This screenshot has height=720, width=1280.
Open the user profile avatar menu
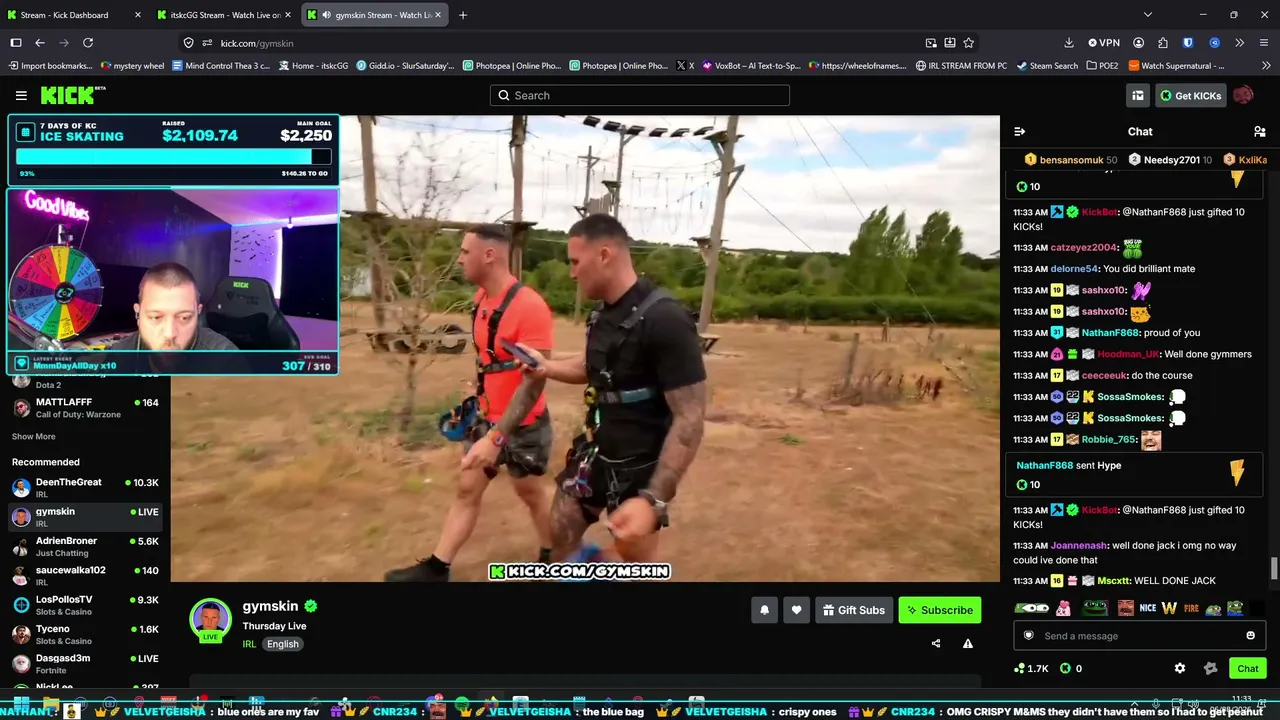click(1243, 95)
